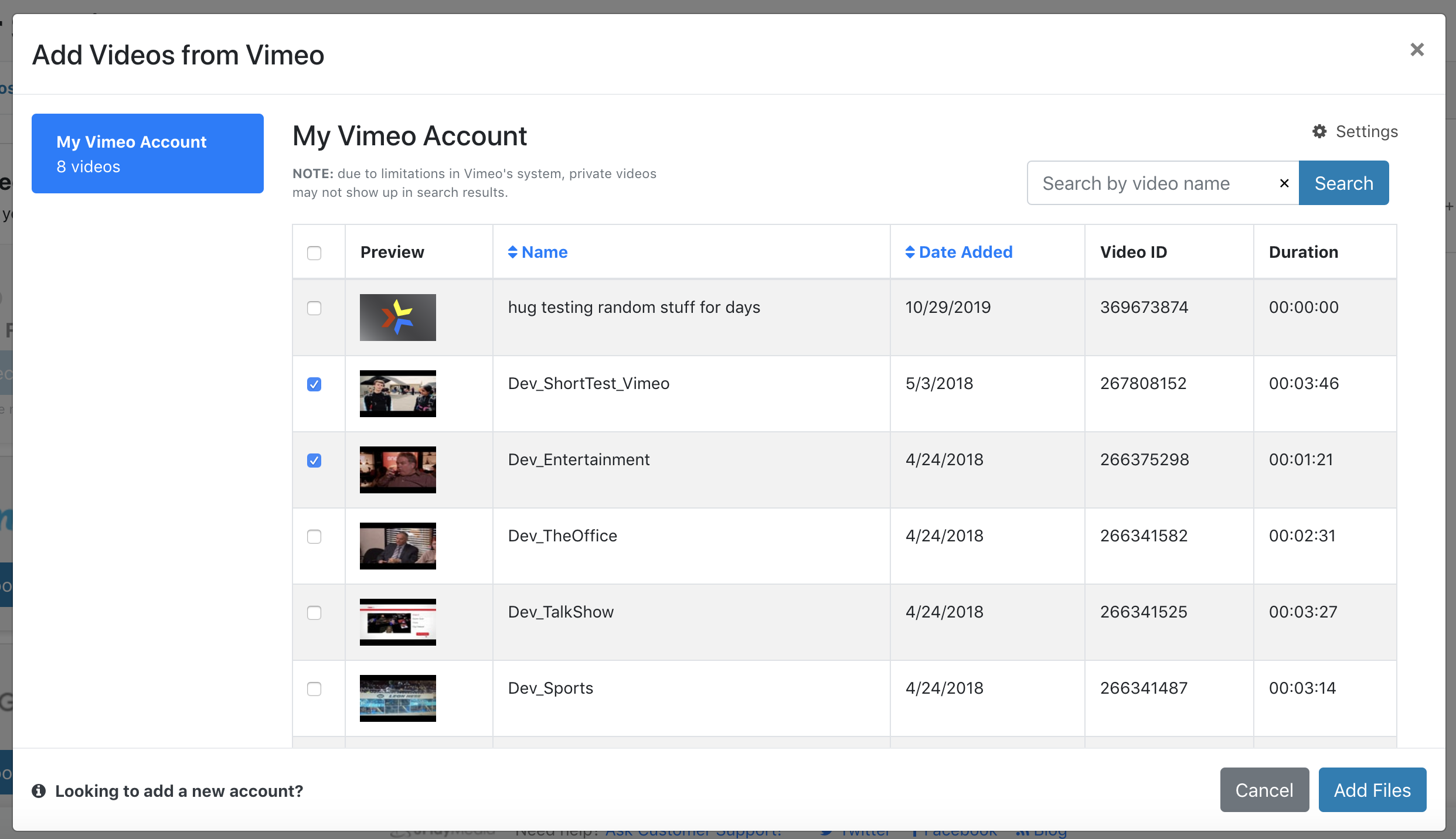Sort the table by Name

tap(538, 252)
